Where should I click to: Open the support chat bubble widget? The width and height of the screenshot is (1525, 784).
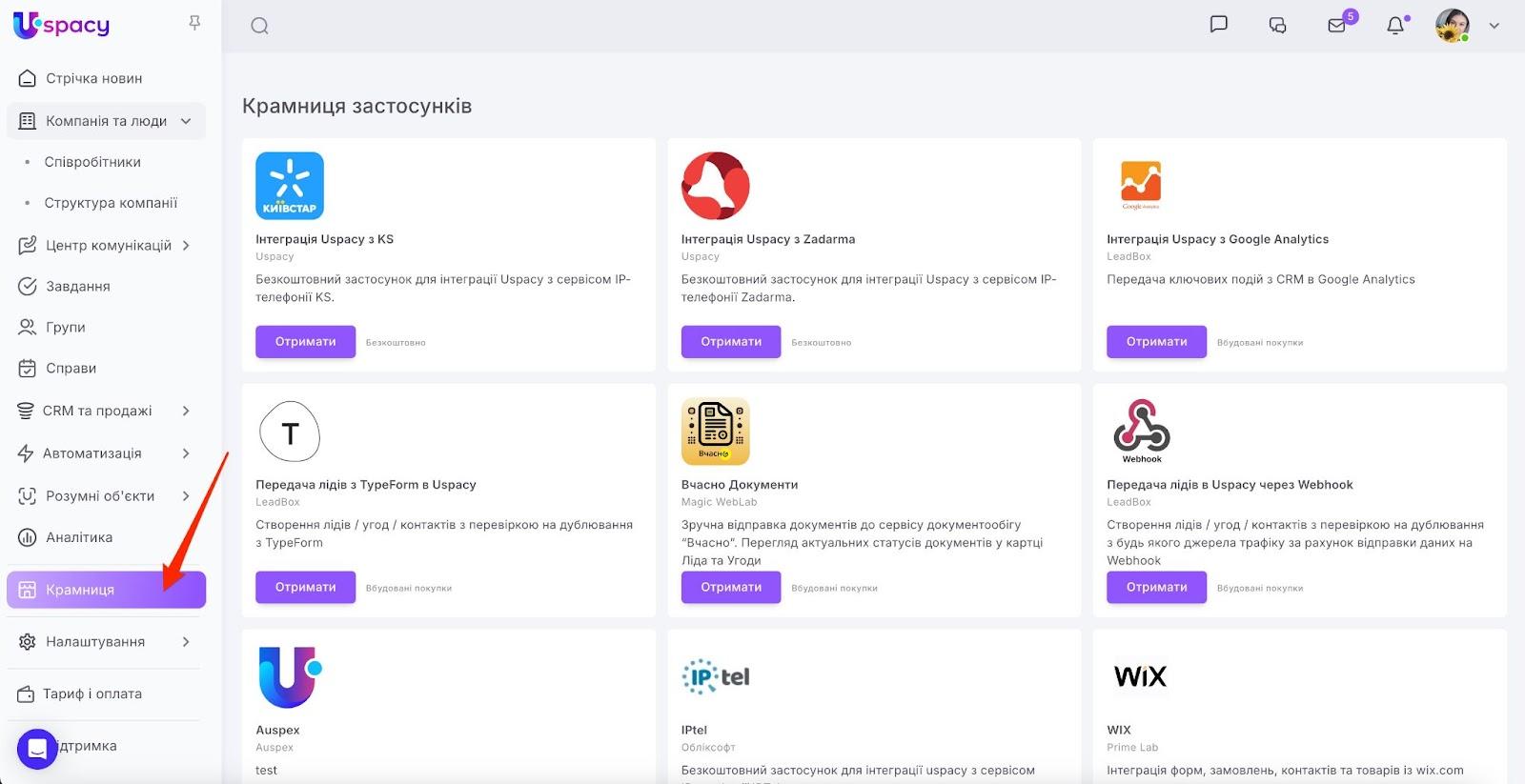[37, 748]
